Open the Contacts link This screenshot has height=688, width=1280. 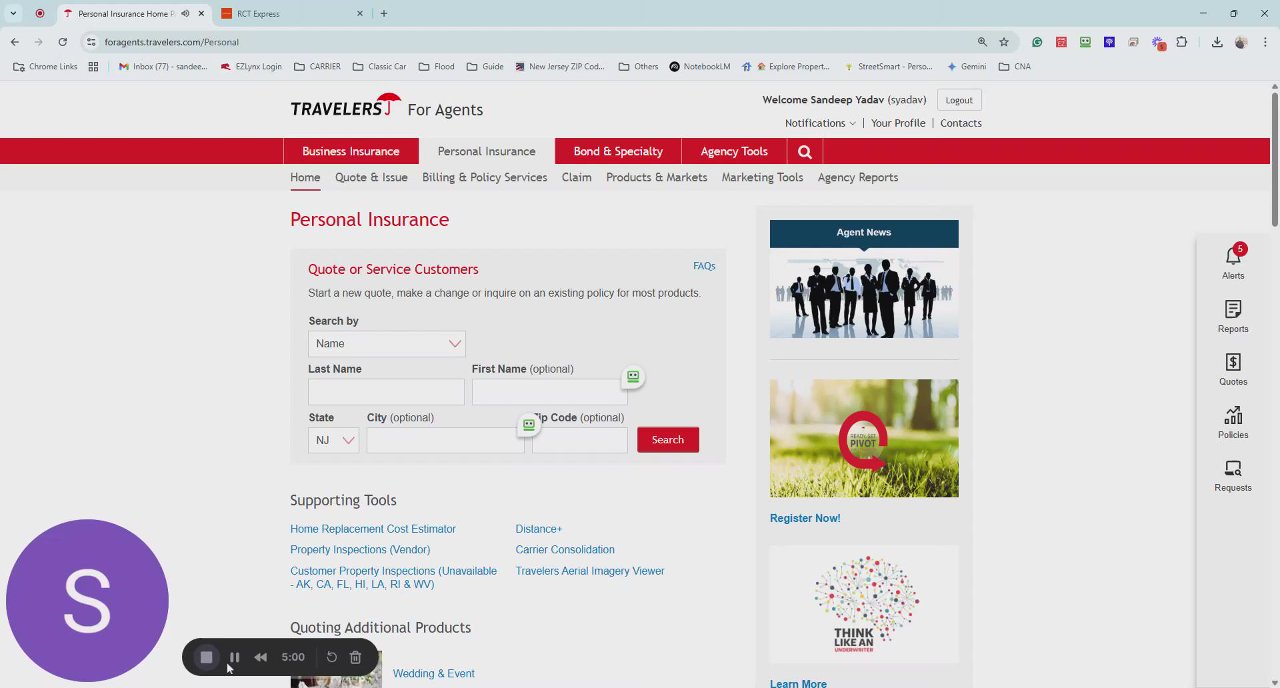click(961, 123)
